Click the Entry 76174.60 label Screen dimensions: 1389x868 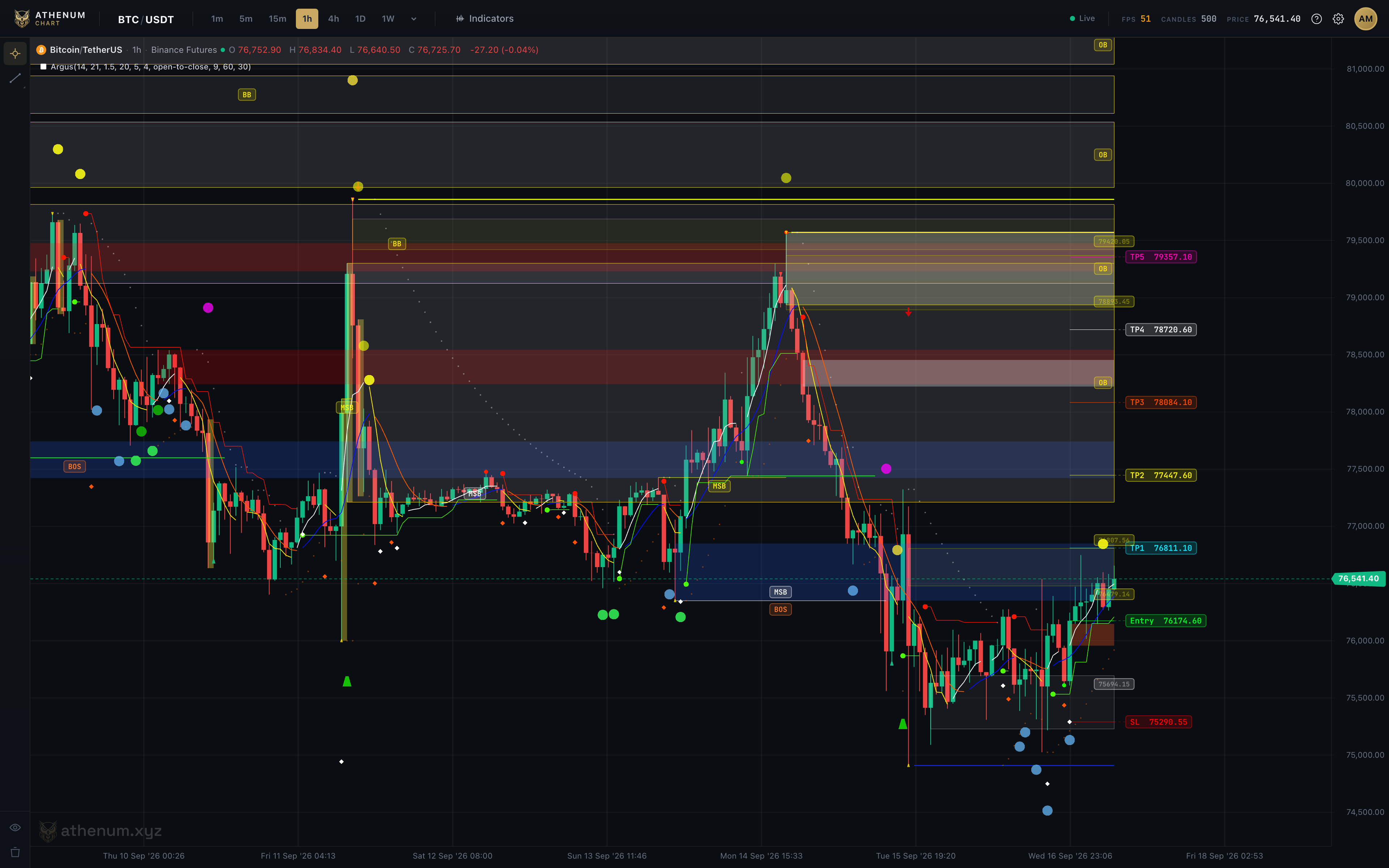[x=1165, y=621]
